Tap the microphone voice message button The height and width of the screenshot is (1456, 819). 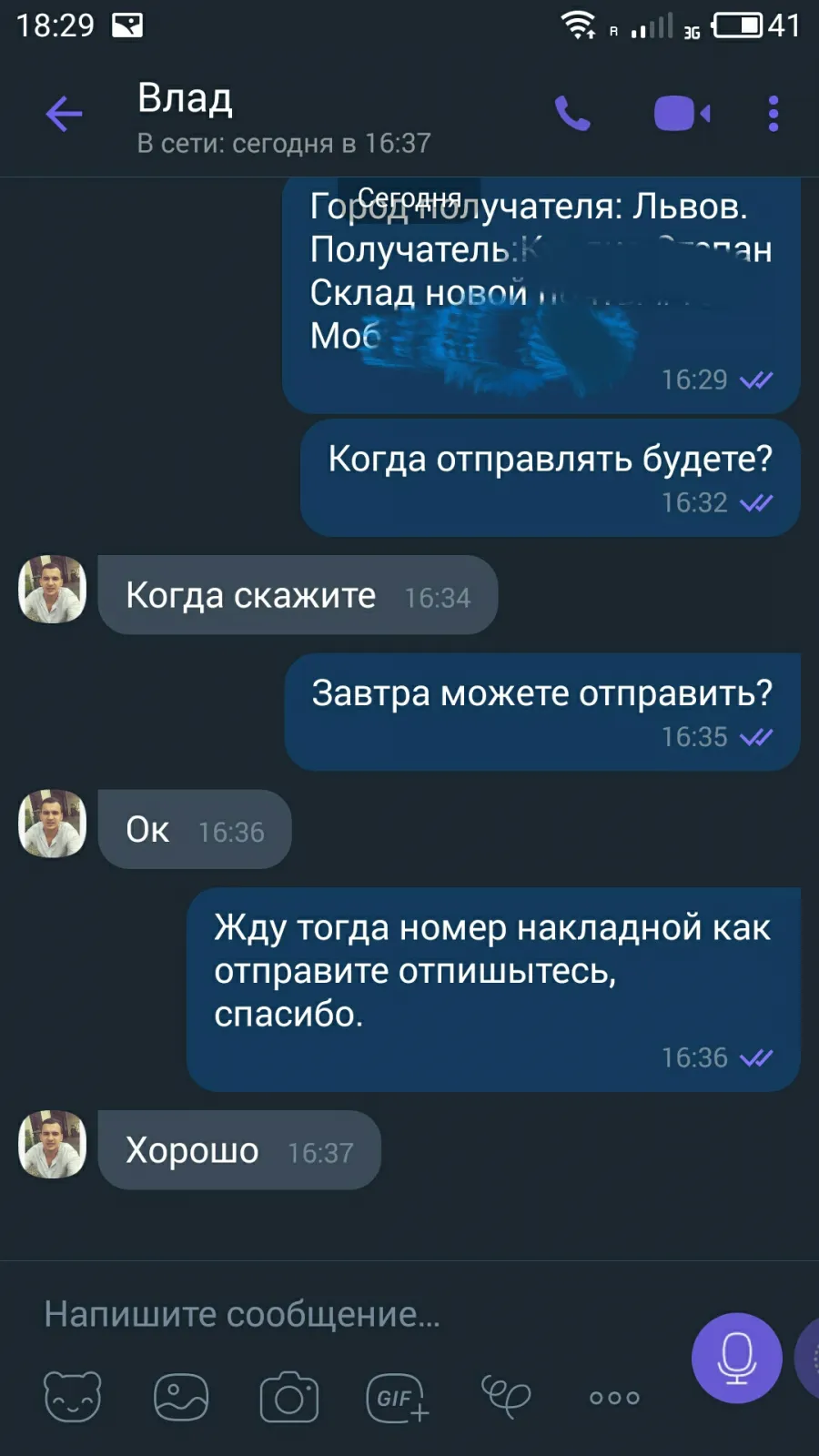click(737, 1358)
